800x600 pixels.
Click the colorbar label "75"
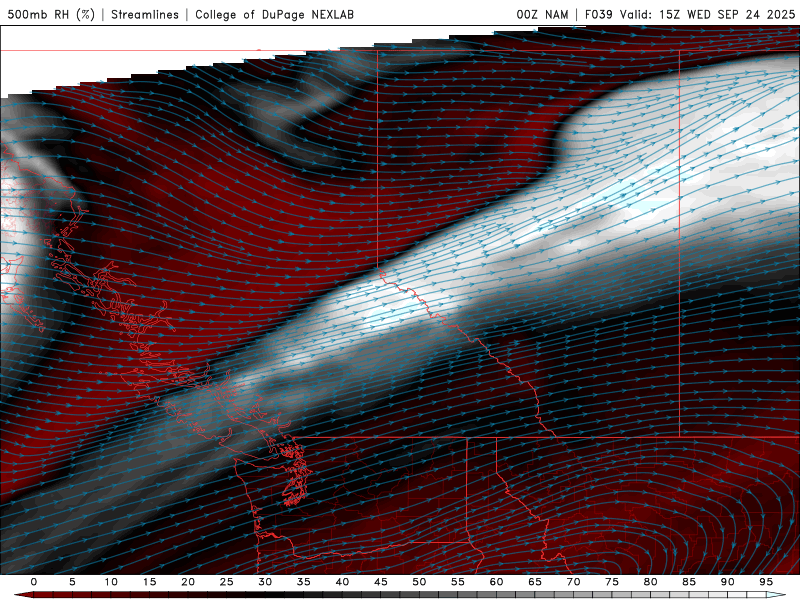tap(611, 582)
